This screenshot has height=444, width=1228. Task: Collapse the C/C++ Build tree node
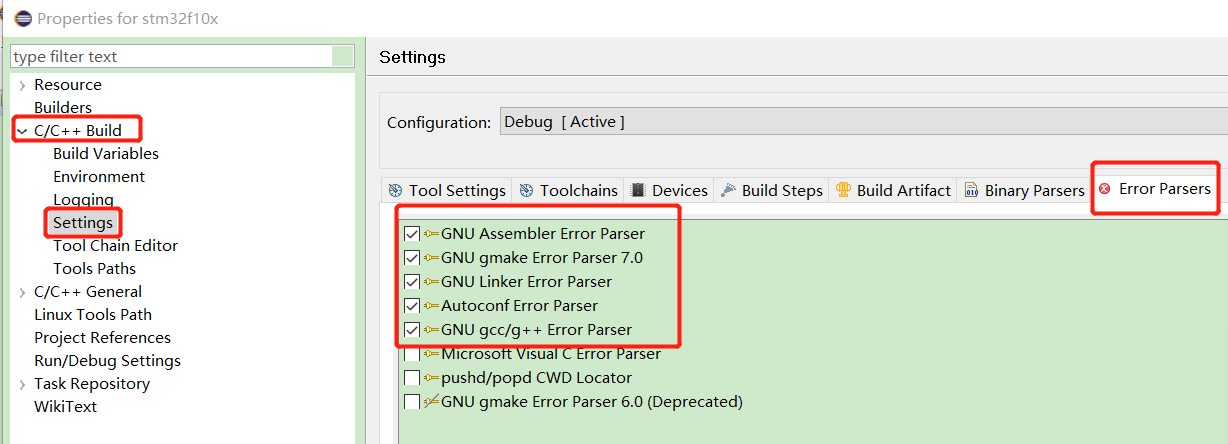click(22, 131)
